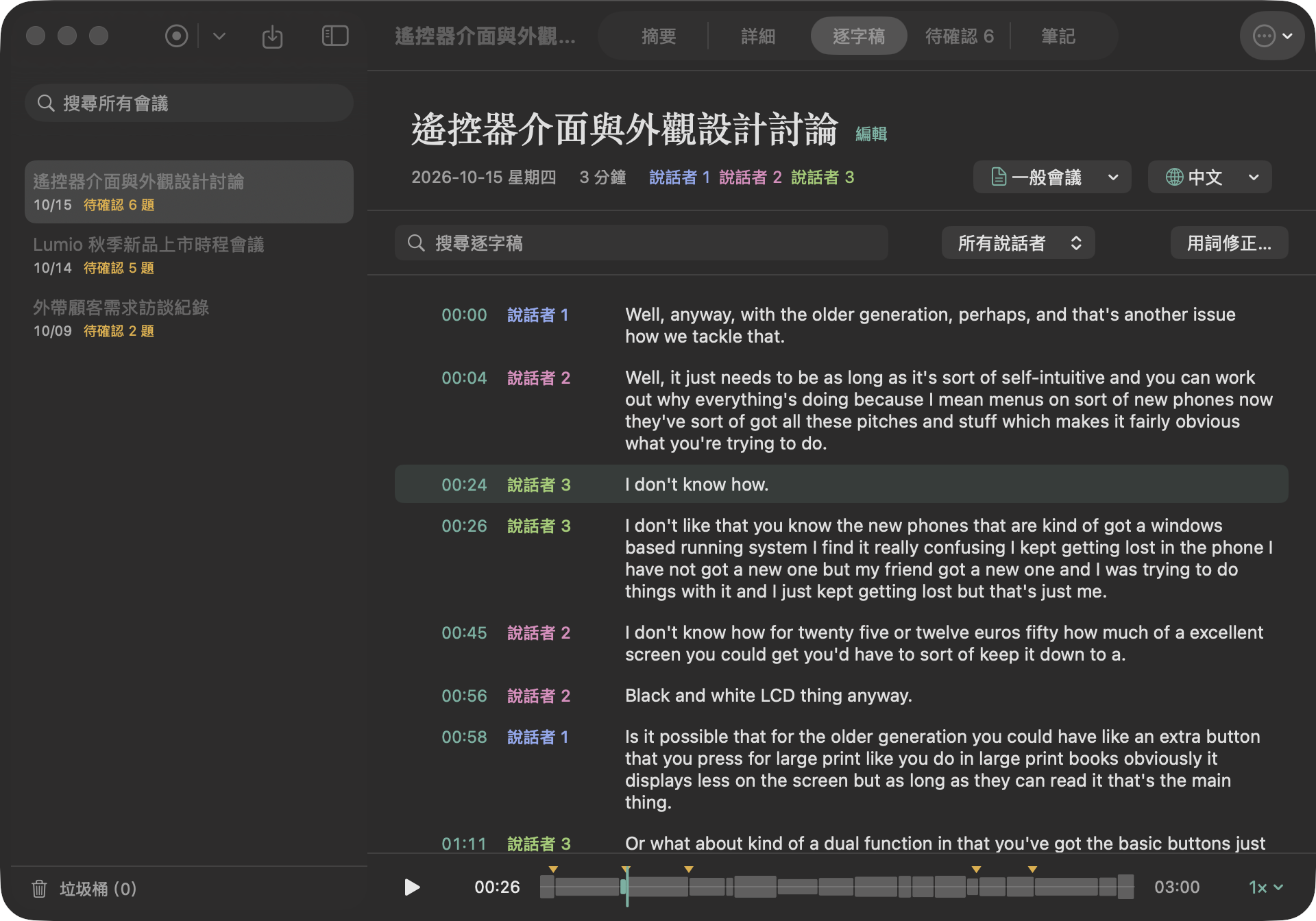Click the 用詞修正... button

pyautogui.click(x=1229, y=243)
